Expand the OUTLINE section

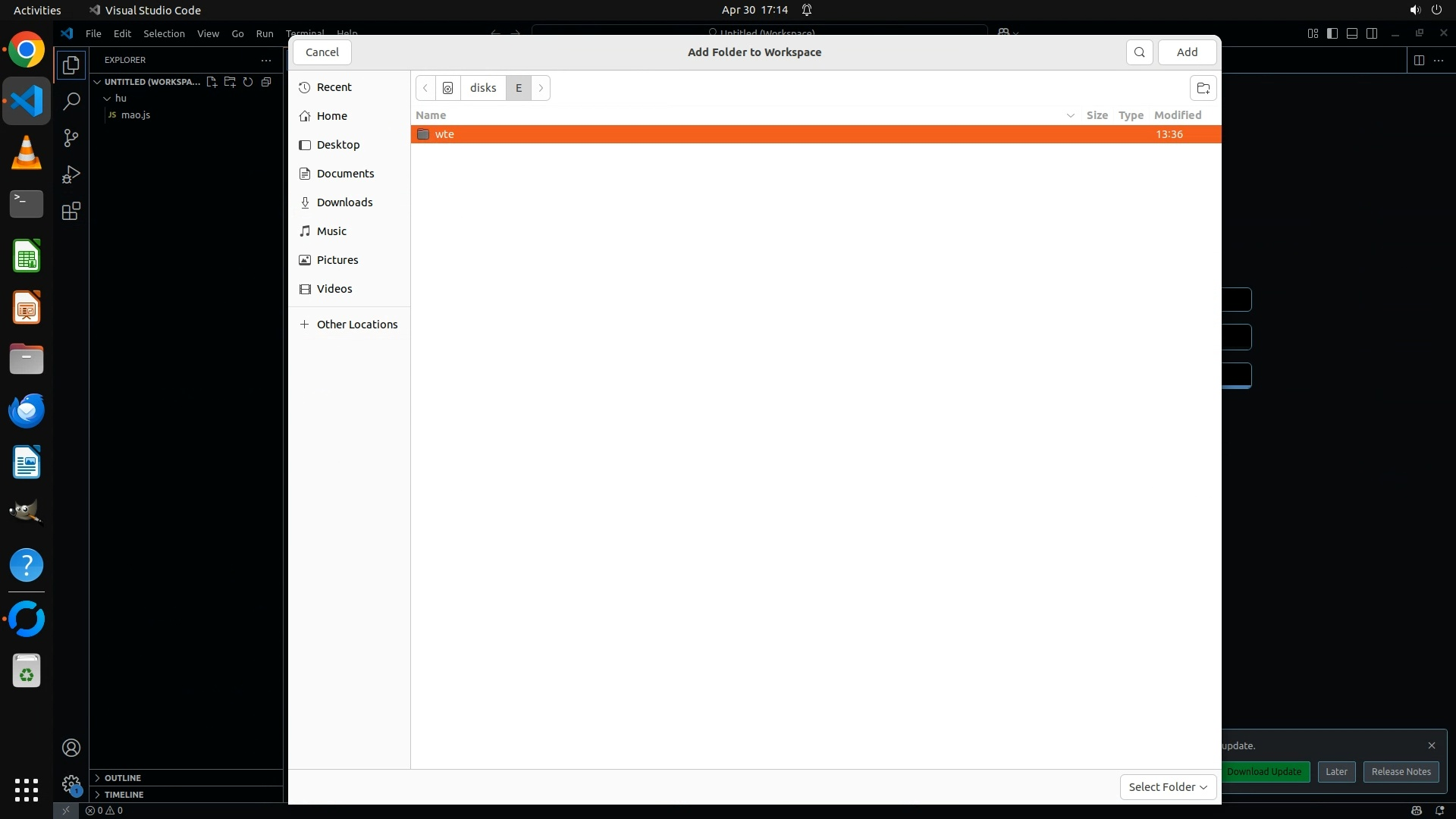123,778
